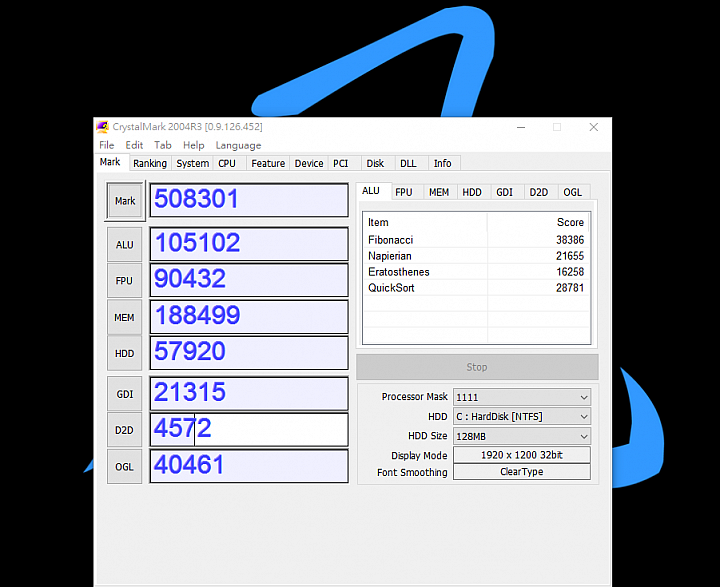Click the ALU score field 105102
The width and height of the screenshot is (720, 587).
249,244
